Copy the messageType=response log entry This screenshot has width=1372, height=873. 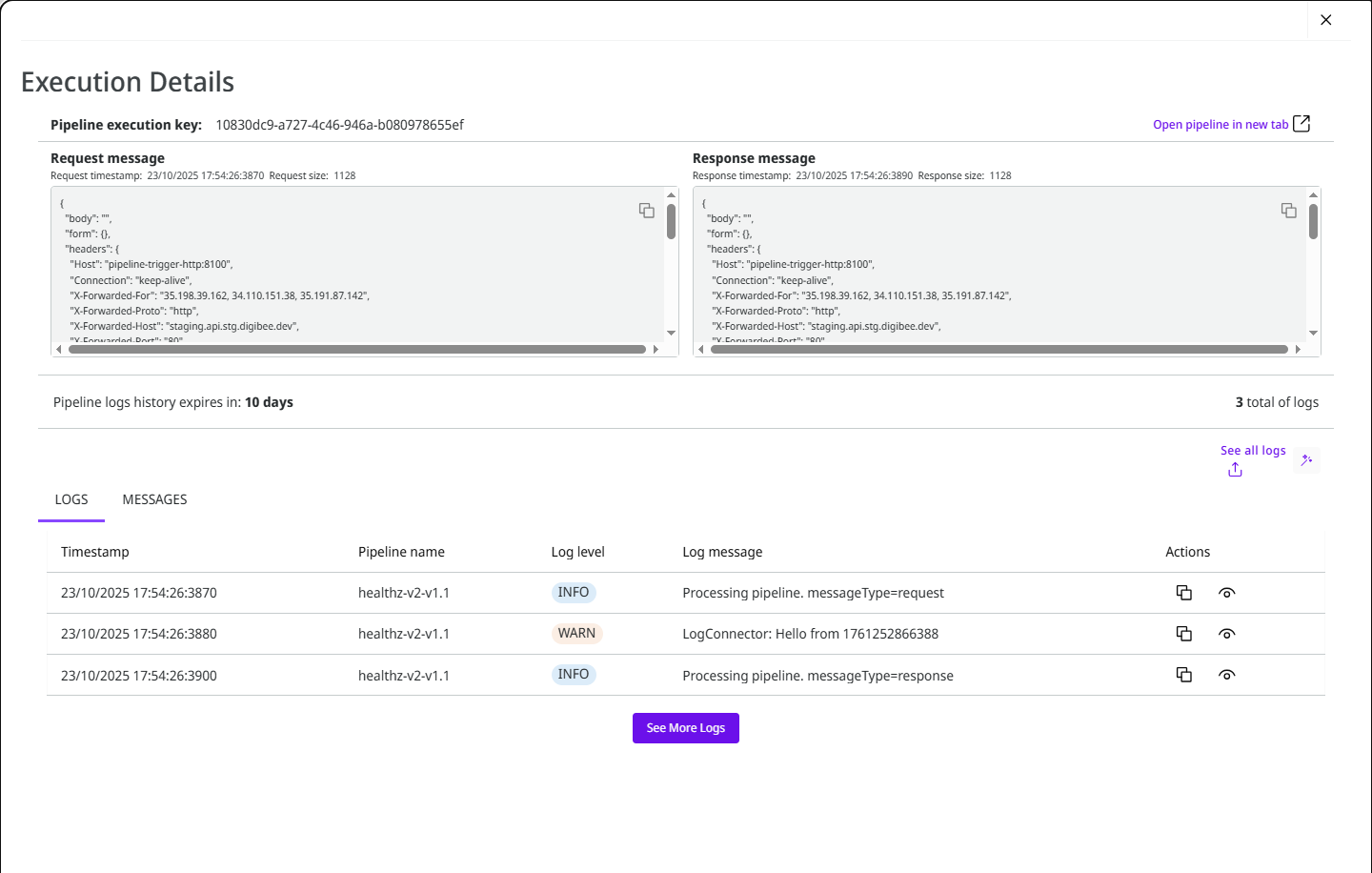pyautogui.click(x=1183, y=675)
